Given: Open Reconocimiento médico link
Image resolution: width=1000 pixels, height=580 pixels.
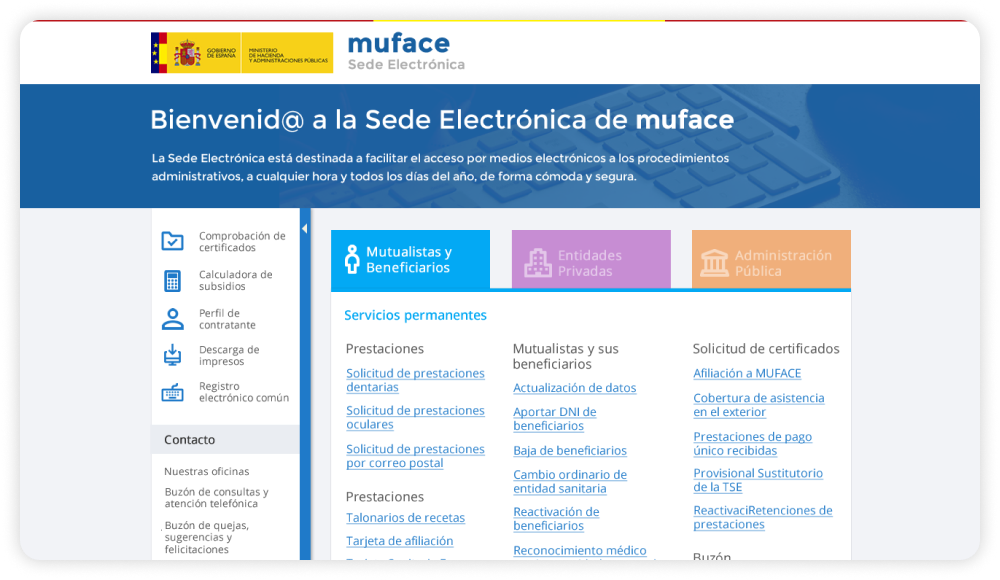Looking at the screenshot, I should pyautogui.click(x=580, y=551).
